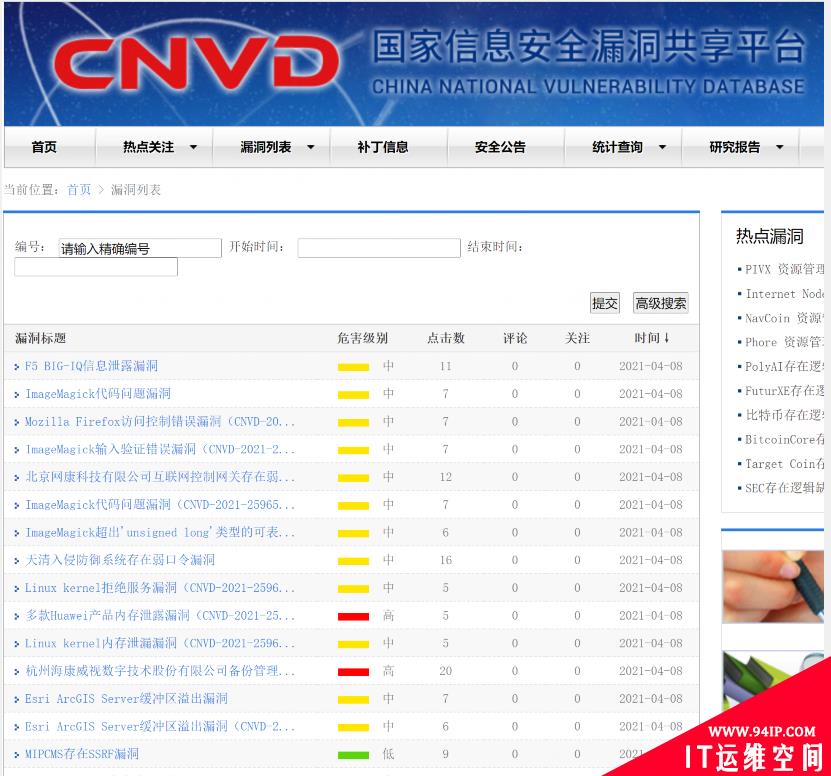Click bullet arrow beside MIPCMS row
The height and width of the screenshot is (776, 831).
16,755
